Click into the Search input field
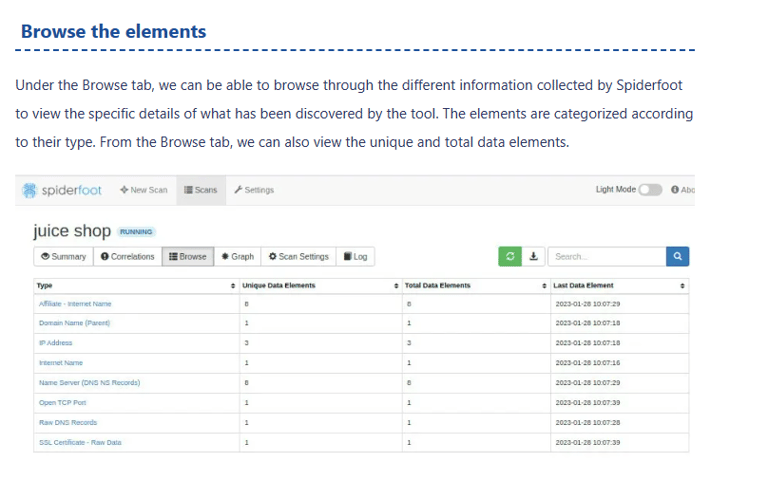768x496 pixels. pos(607,257)
